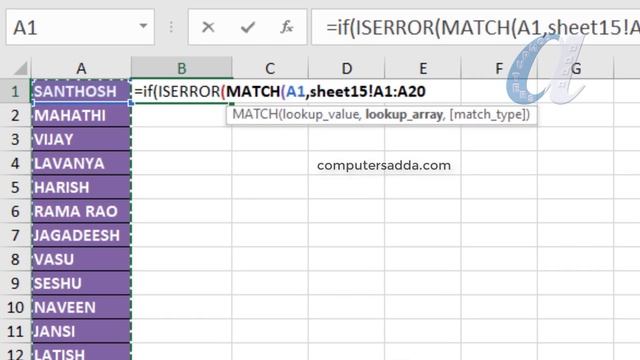Select column B header

tap(182, 68)
